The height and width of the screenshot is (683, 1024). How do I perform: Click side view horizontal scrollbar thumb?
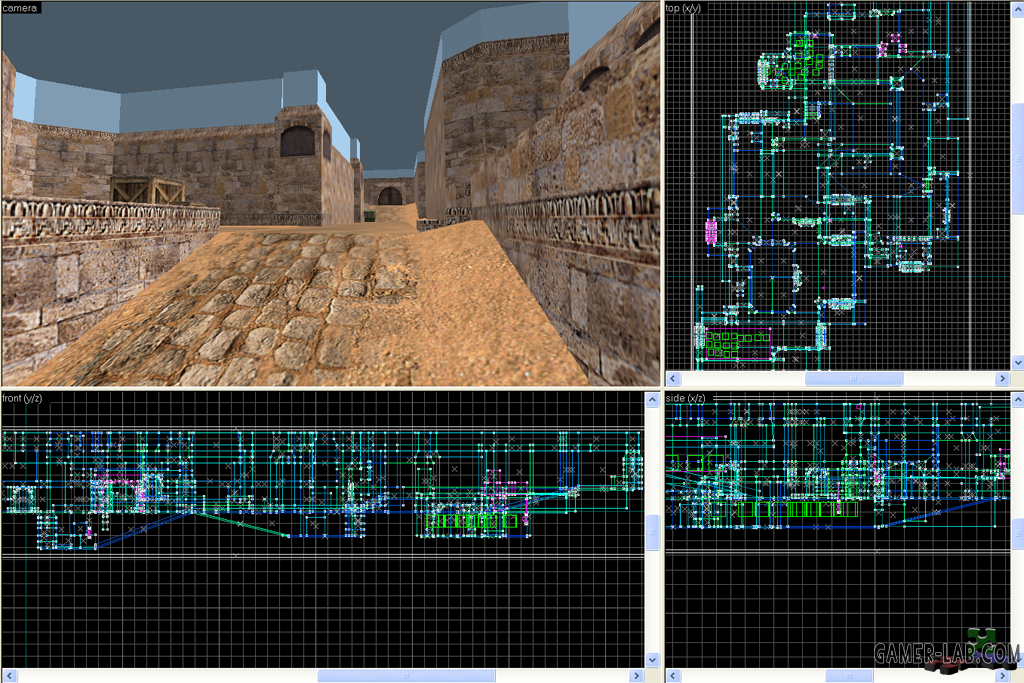click(x=849, y=676)
